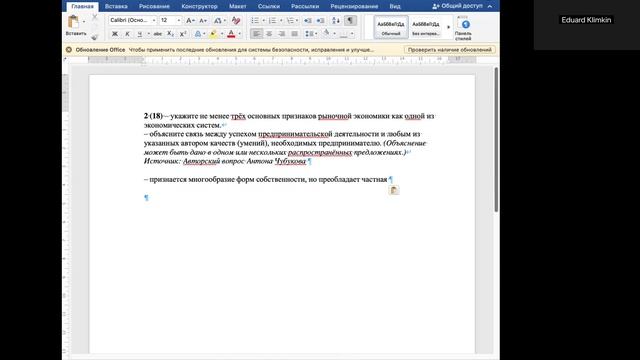
Task: Align the text right
Action: pyautogui.click(x=282, y=34)
